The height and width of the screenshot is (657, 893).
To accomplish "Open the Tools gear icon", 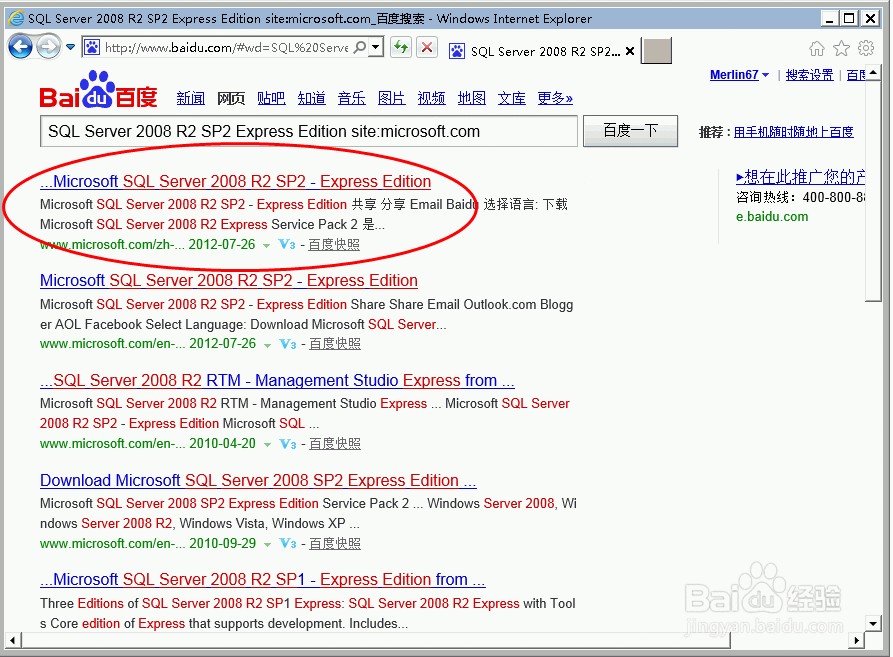I will 866,48.
